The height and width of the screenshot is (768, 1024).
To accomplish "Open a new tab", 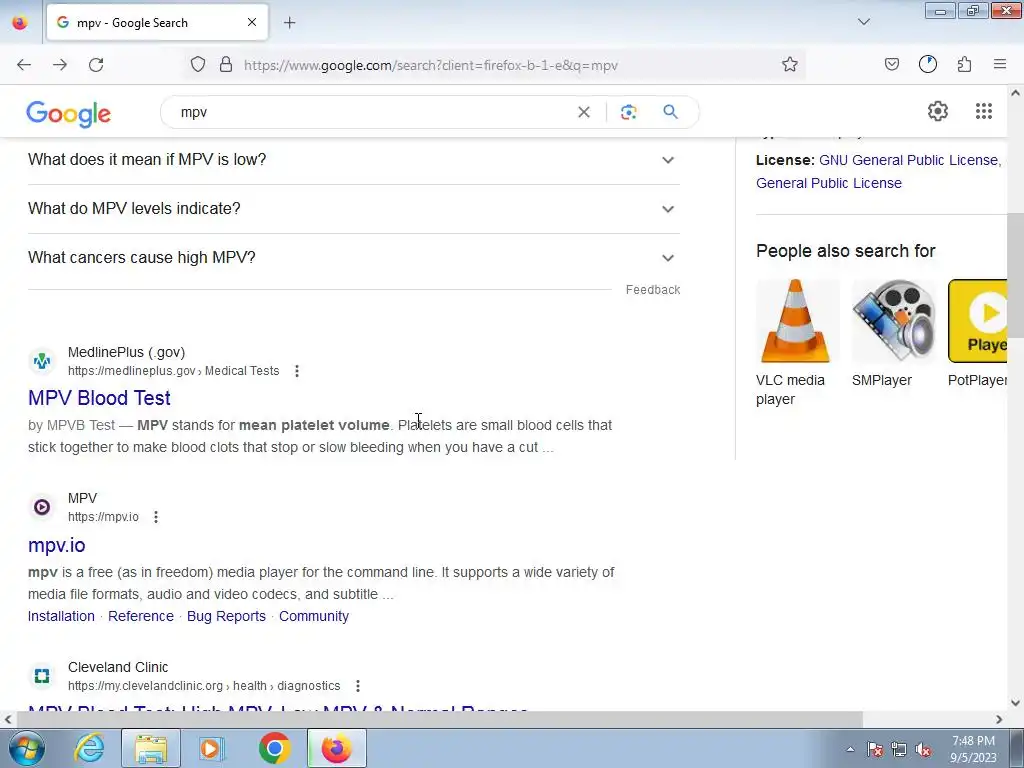I will pyautogui.click(x=289, y=23).
